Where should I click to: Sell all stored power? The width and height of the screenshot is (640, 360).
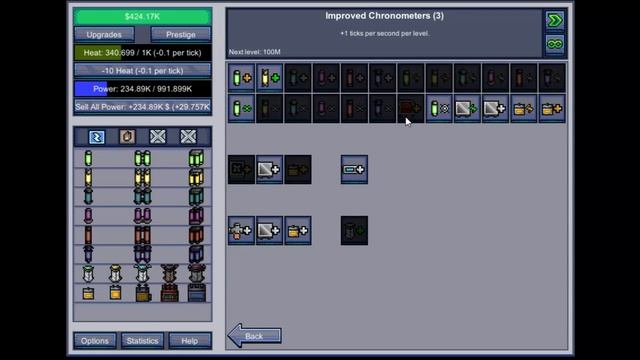pos(142,107)
